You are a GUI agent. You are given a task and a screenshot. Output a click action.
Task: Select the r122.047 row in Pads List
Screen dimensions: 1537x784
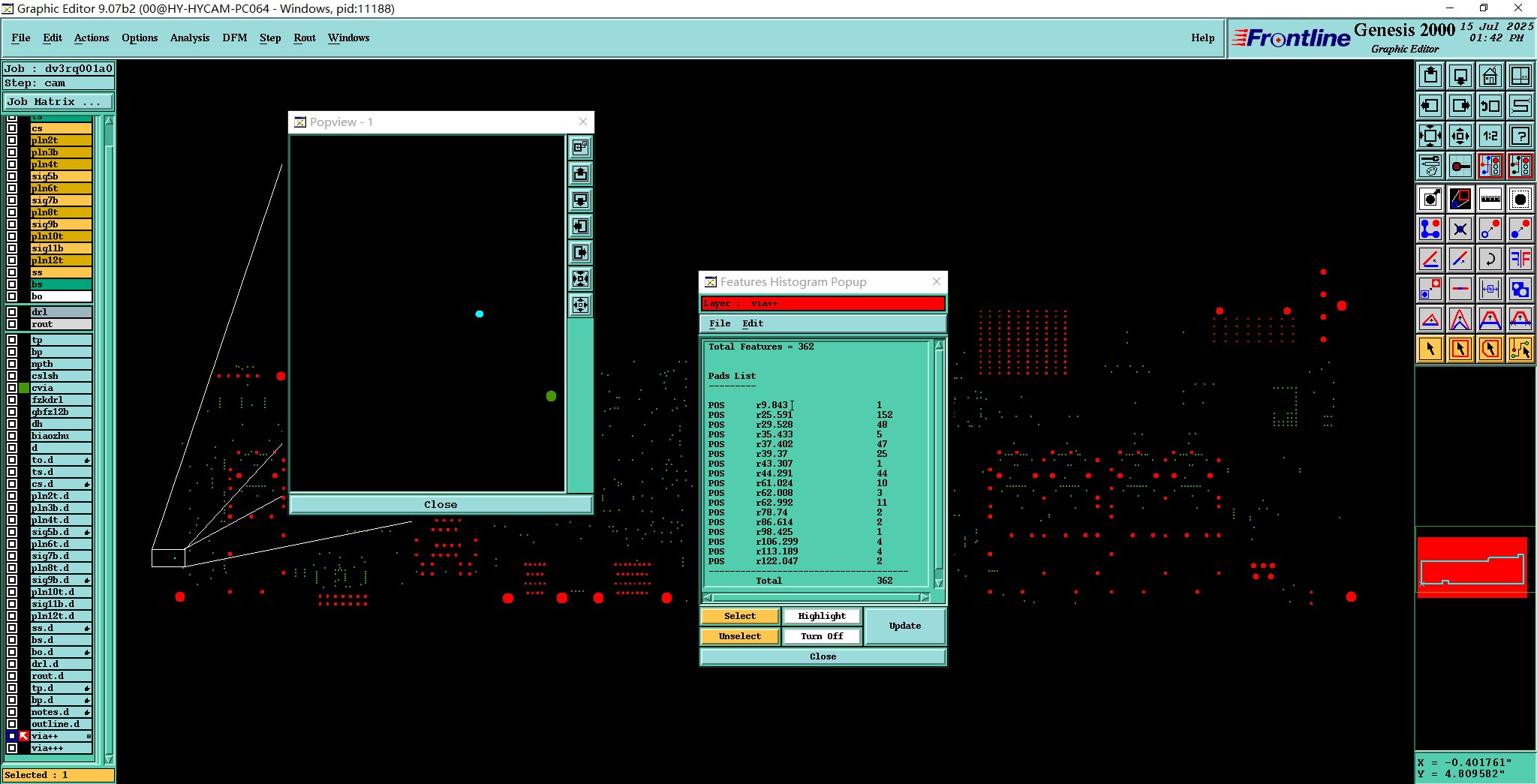pyautogui.click(x=801, y=561)
